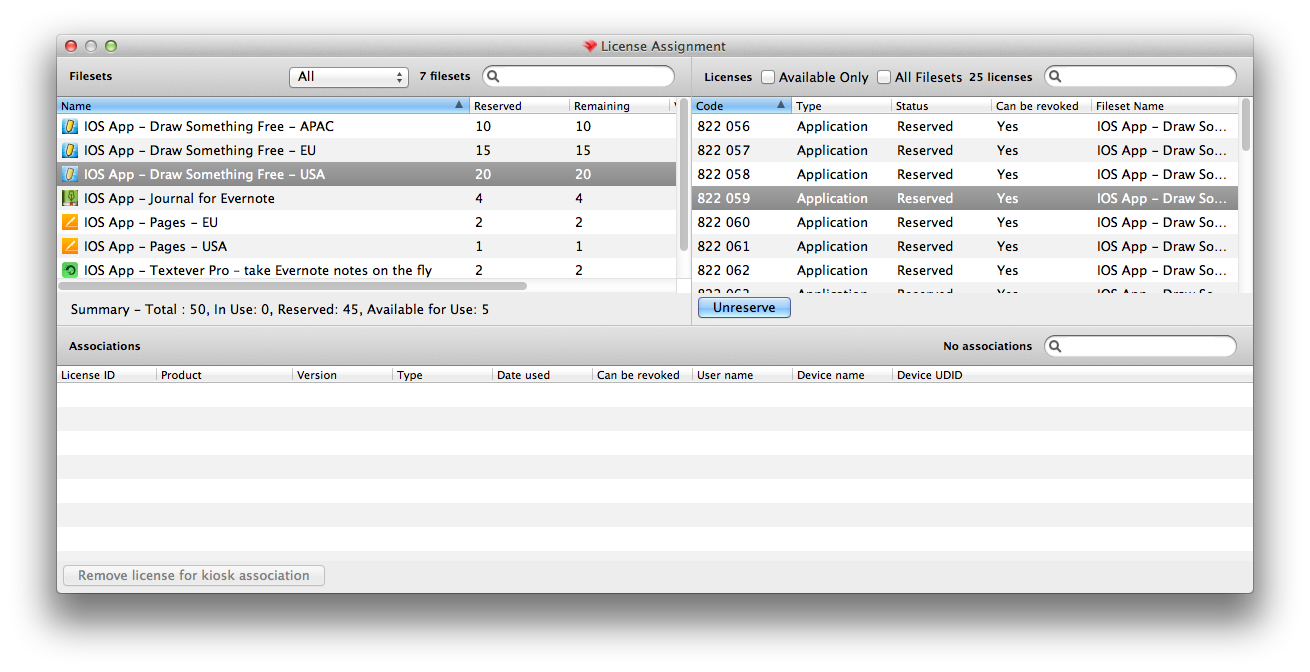The height and width of the screenshot is (672, 1310).
Task: Sort licenses by Status column
Action: (941, 105)
